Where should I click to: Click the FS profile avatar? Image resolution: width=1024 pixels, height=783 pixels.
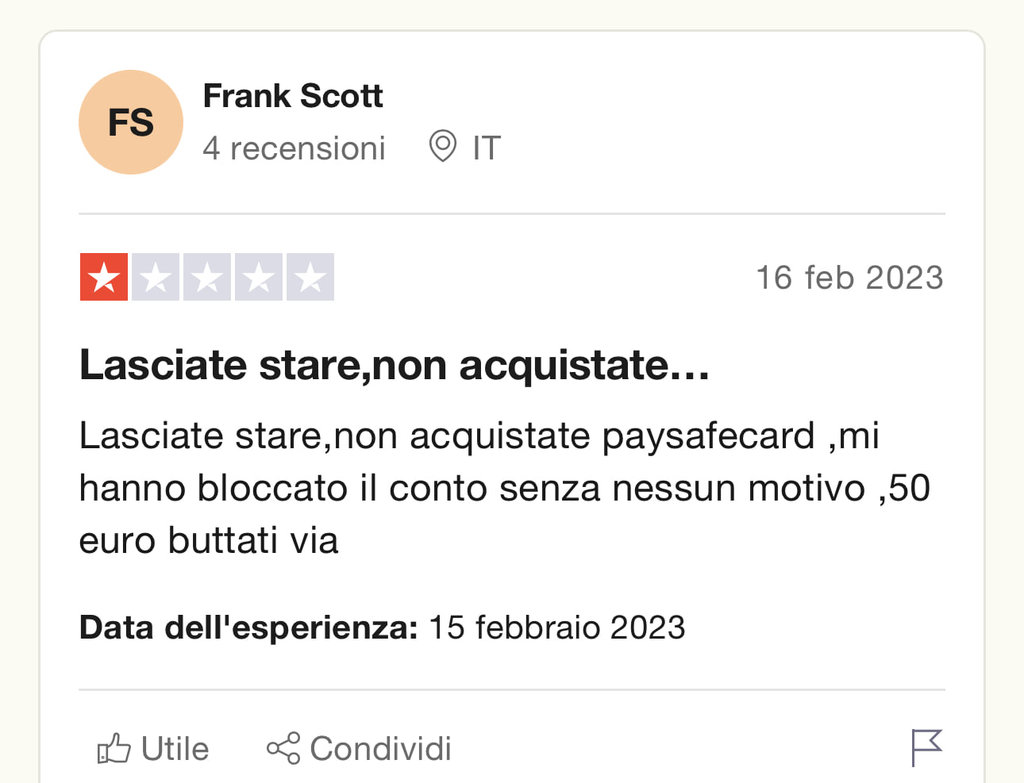pos(131,122)
